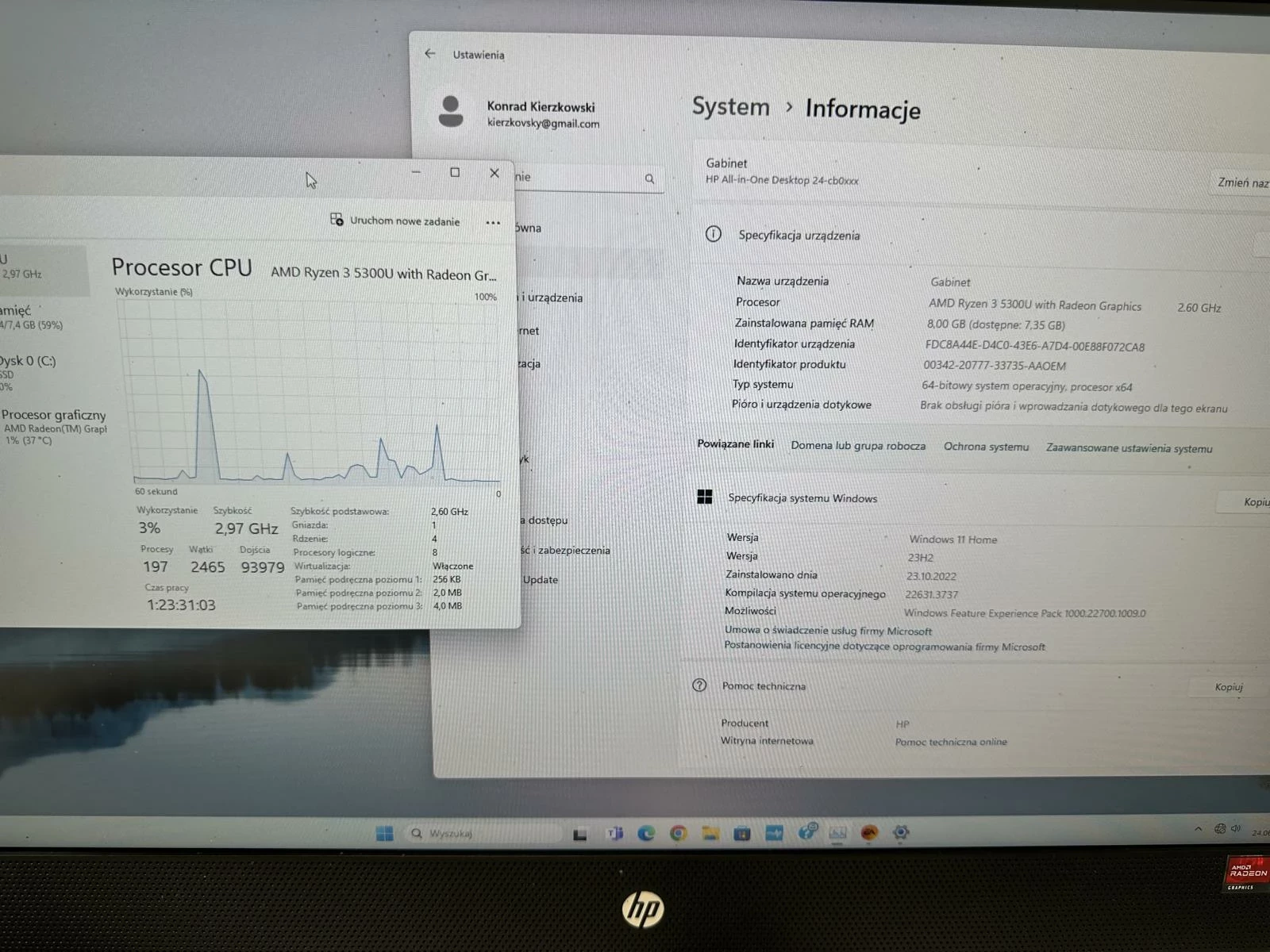1270x952 pixels.
Task: Expand hidden system tray icons chevron
Action: [x=1198, y=829]
